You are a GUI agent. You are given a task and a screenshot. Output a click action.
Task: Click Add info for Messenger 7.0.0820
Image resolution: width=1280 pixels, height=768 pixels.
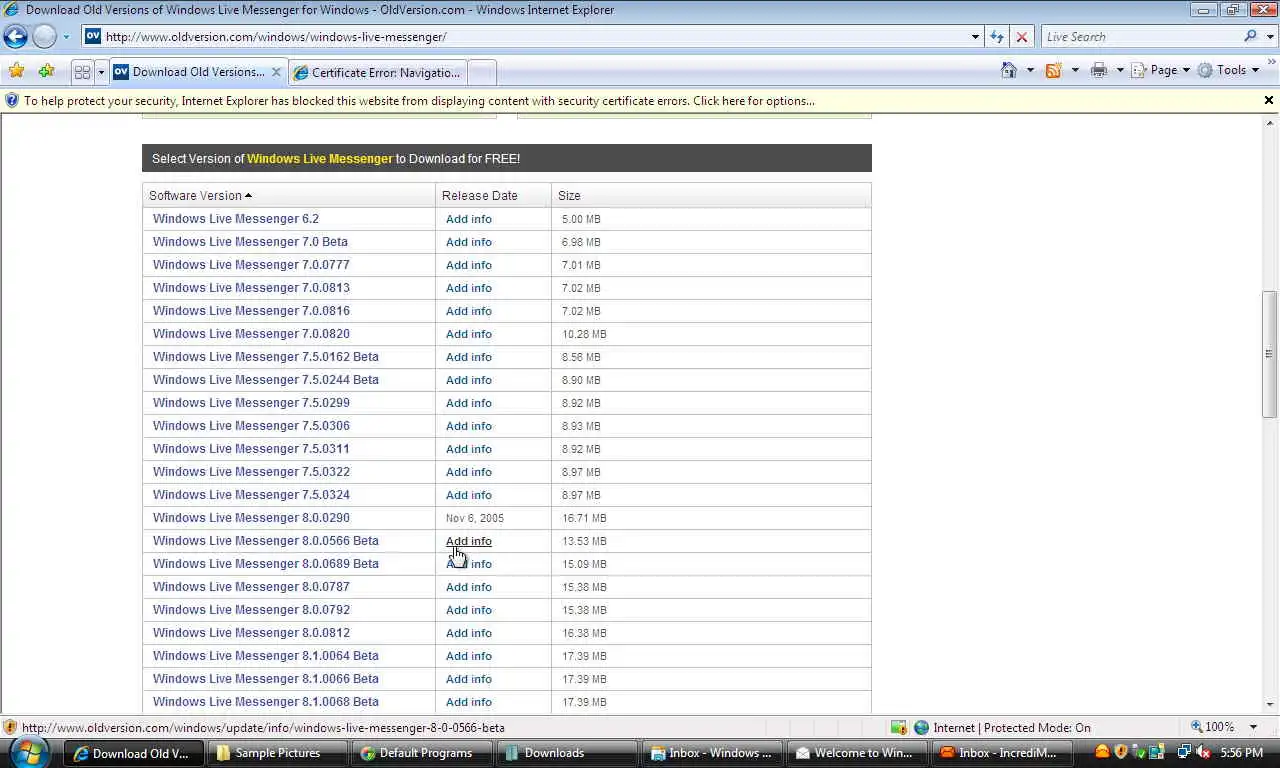(469, 334)
